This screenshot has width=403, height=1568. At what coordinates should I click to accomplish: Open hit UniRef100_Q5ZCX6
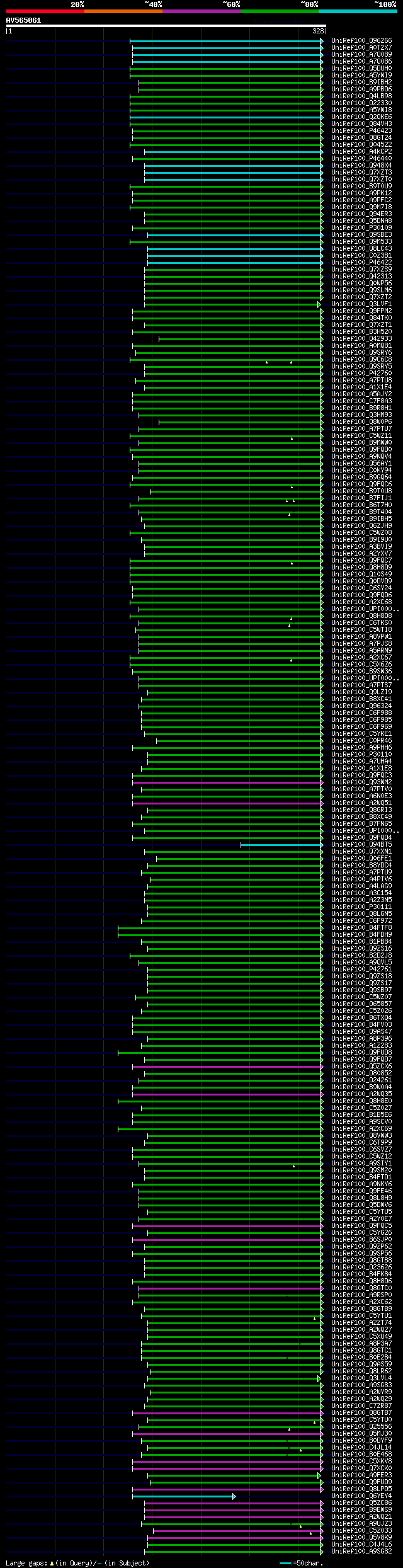(x=361, y=1067)
